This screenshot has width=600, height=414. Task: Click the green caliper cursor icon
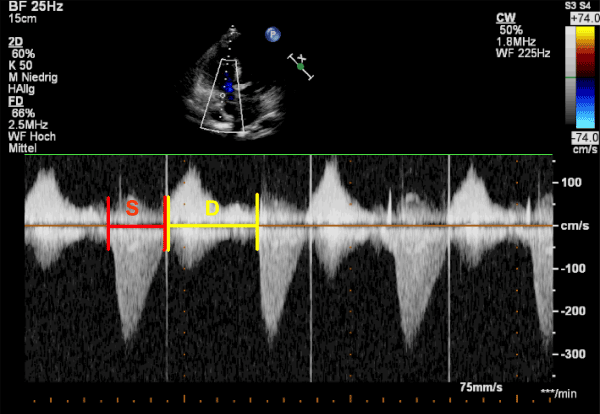point(300,66)
